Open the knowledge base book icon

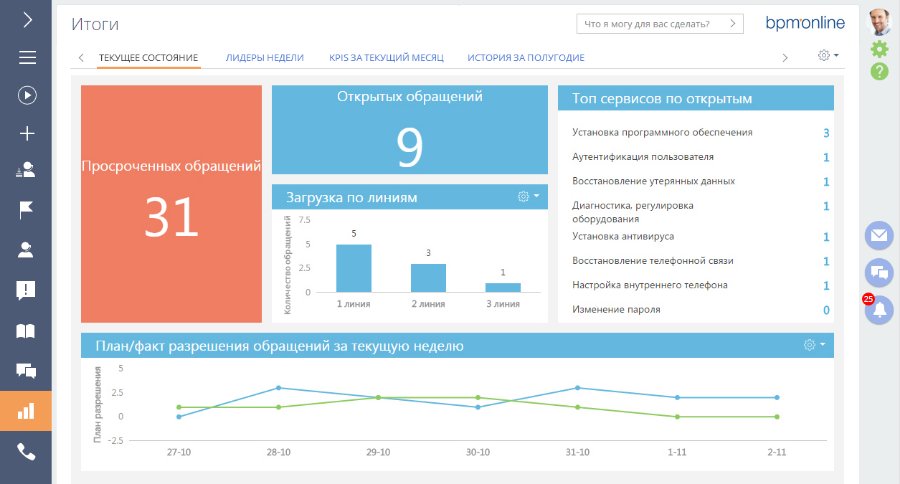tap(26, 331)
